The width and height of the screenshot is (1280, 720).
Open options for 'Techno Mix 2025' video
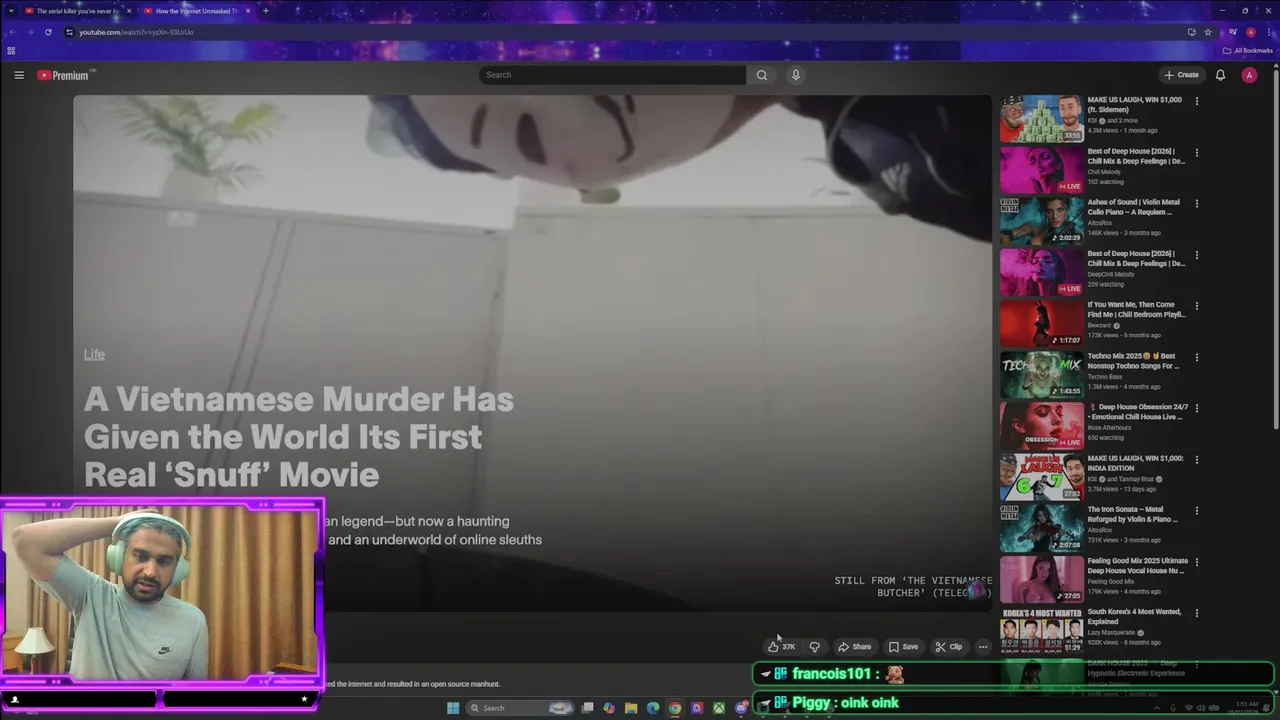click(1196, 357)
